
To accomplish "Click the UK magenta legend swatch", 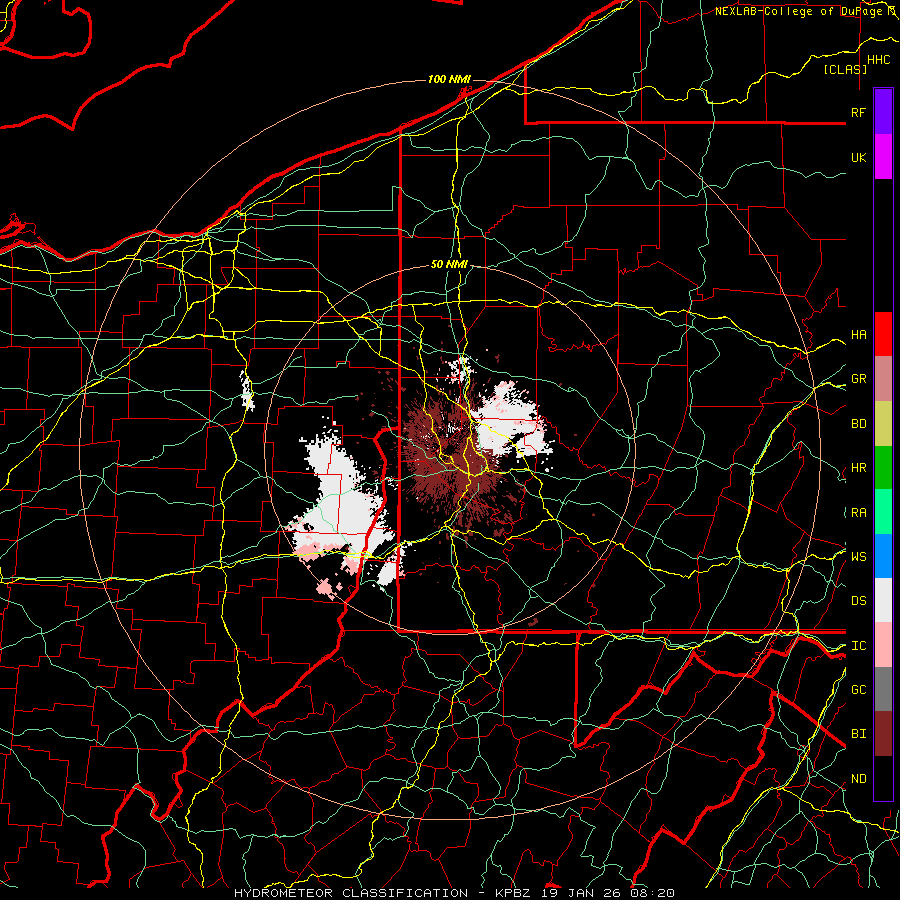I will click(883, 156).
